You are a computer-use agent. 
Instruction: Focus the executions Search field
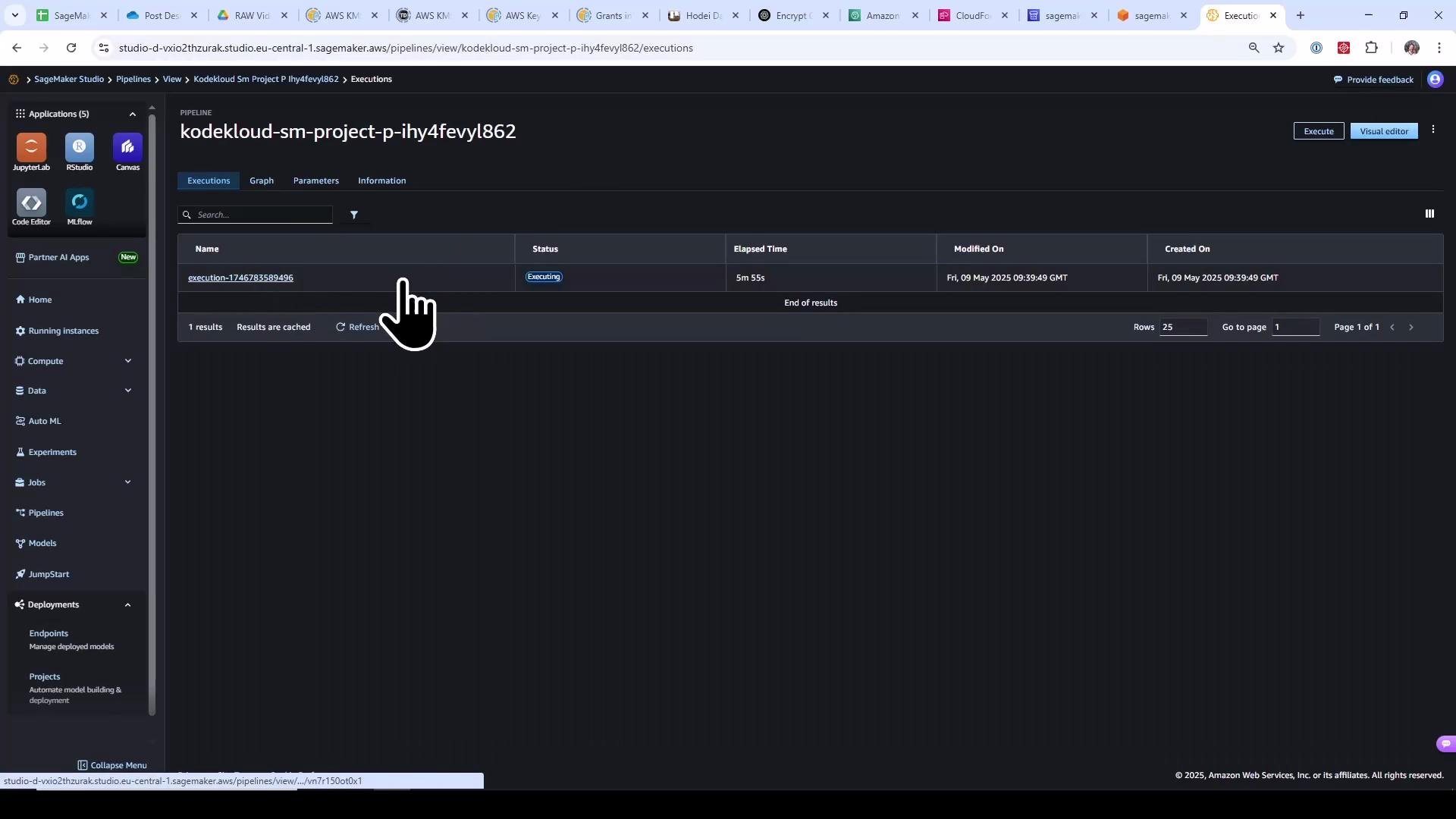[x=256, y=215]
